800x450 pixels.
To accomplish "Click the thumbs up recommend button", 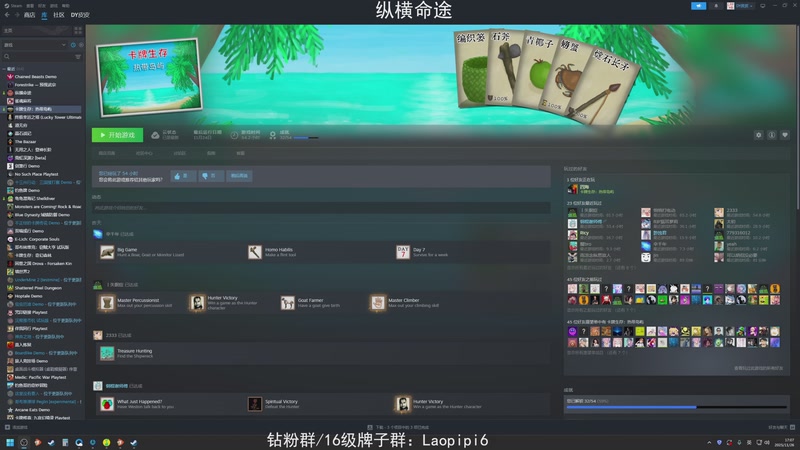I will pos(183,176).
